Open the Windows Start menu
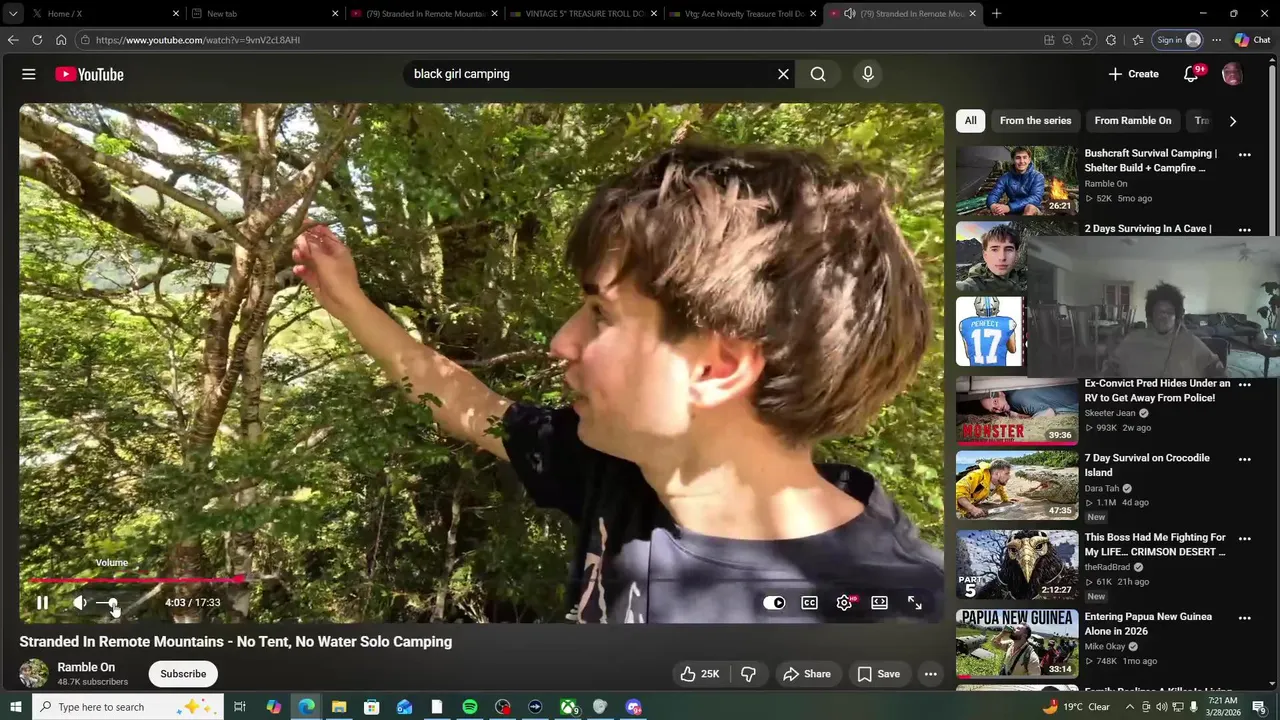The width and height of the screenshot is (1280, 720). click(15, 707)
